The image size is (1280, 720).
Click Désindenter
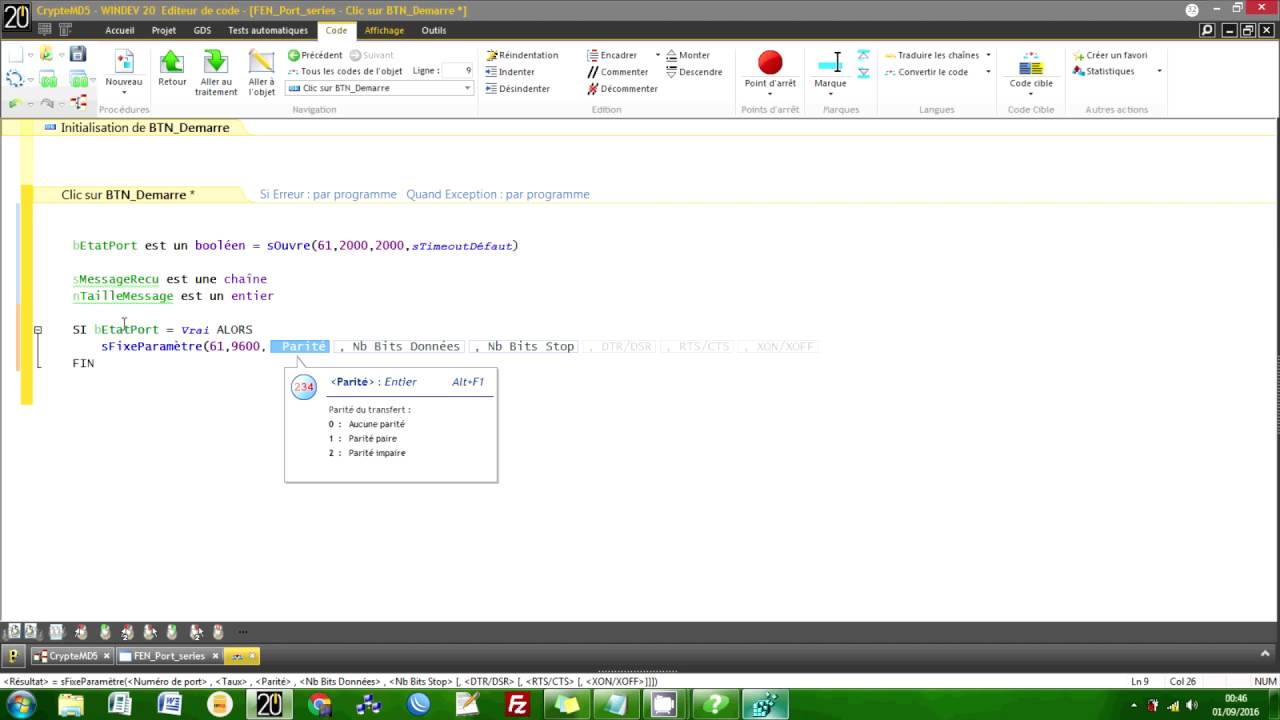pyautogui.click(x=517, y=89)
